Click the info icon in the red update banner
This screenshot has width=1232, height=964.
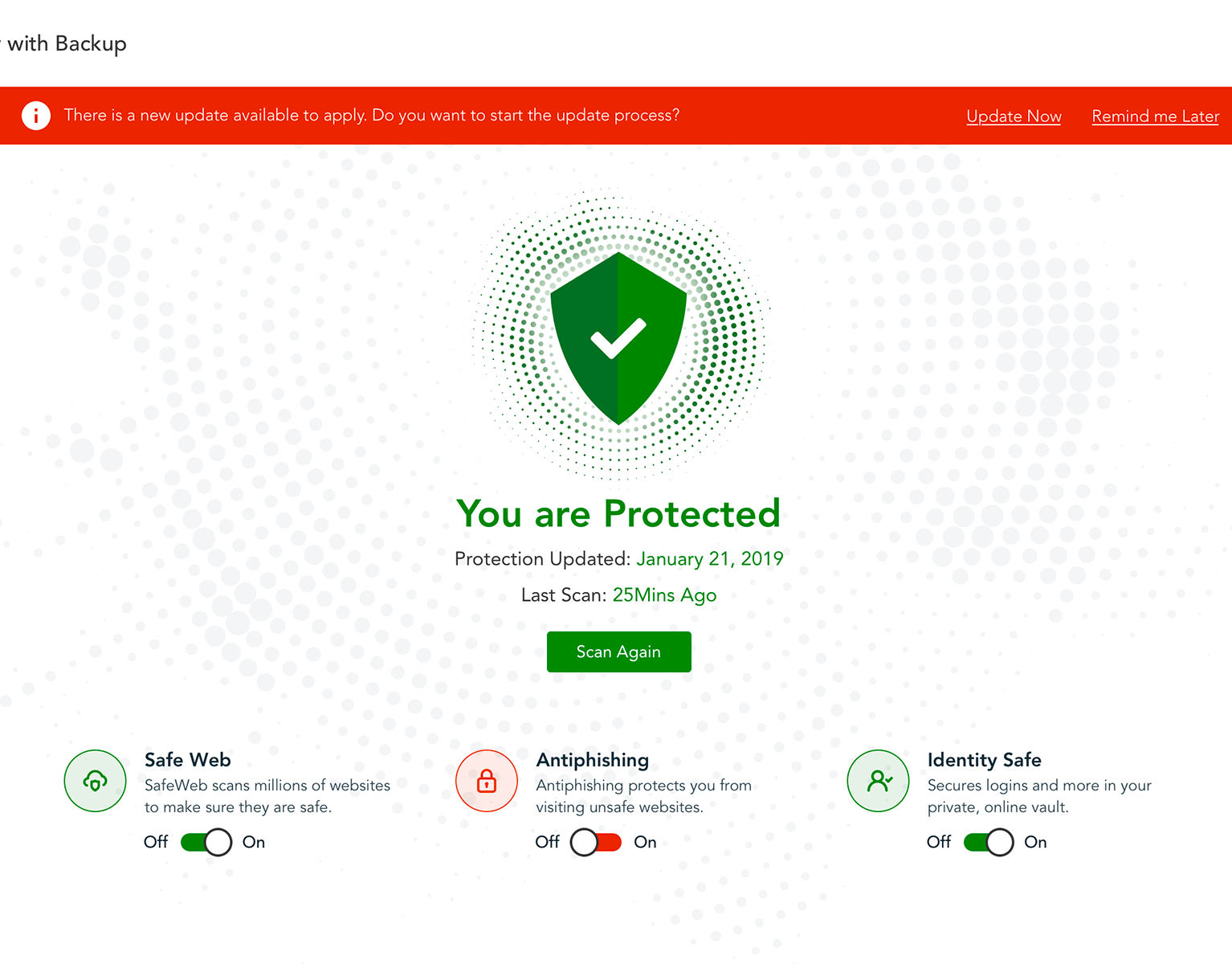click(x=35, y=116)
